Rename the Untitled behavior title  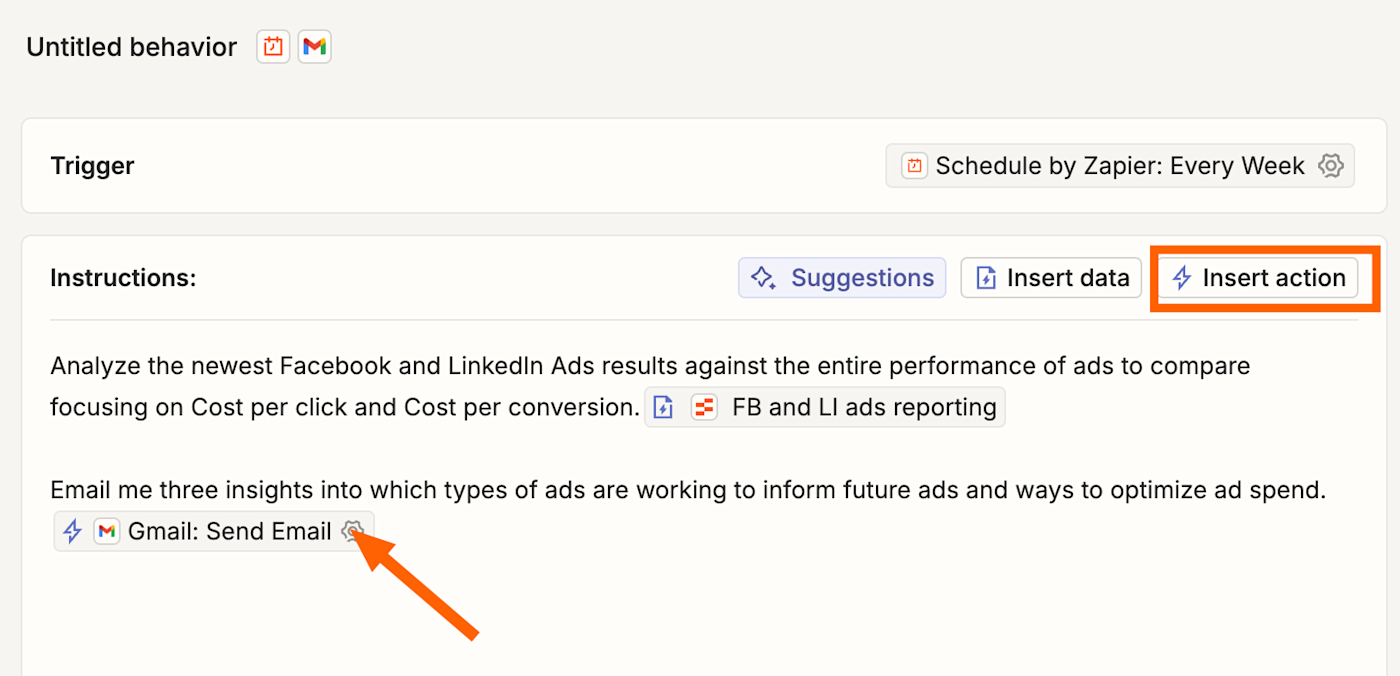click(131, 47)
